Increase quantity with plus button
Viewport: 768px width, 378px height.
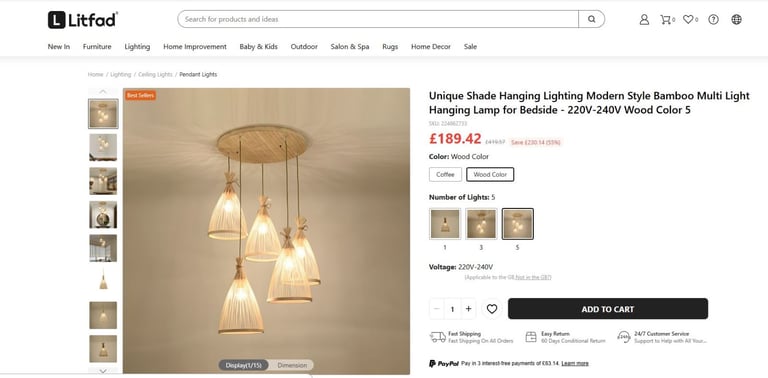[468, 309]
